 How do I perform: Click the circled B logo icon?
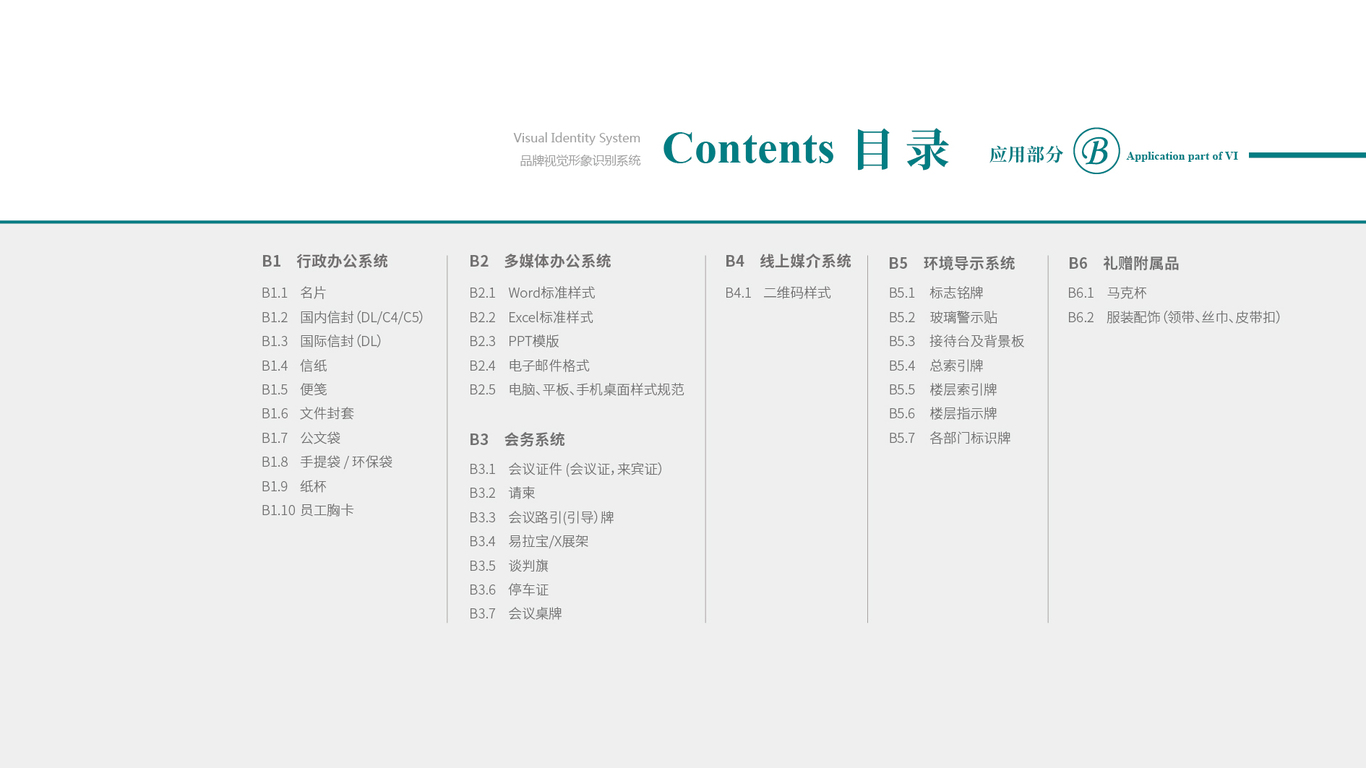click(1096, 151)
